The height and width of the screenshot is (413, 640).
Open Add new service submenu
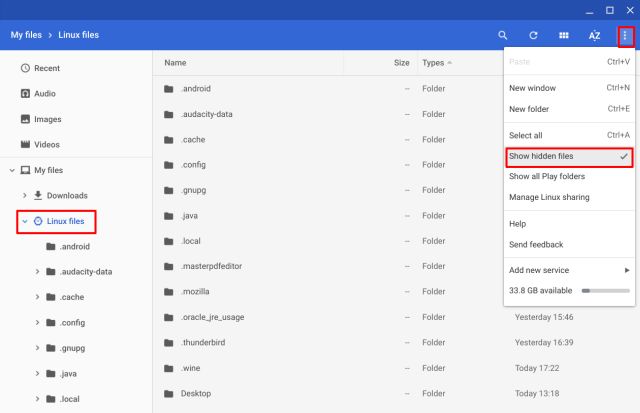[x=567, y=270]
